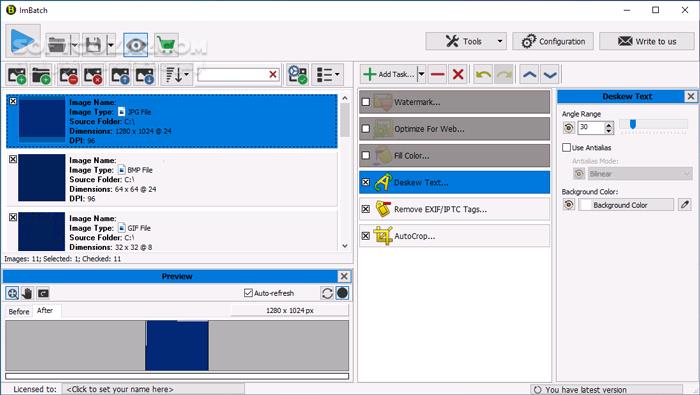This screenshot has height=395, width=700.
Task: Tick the Use Antialias checkbox
Action: point(567,147)
